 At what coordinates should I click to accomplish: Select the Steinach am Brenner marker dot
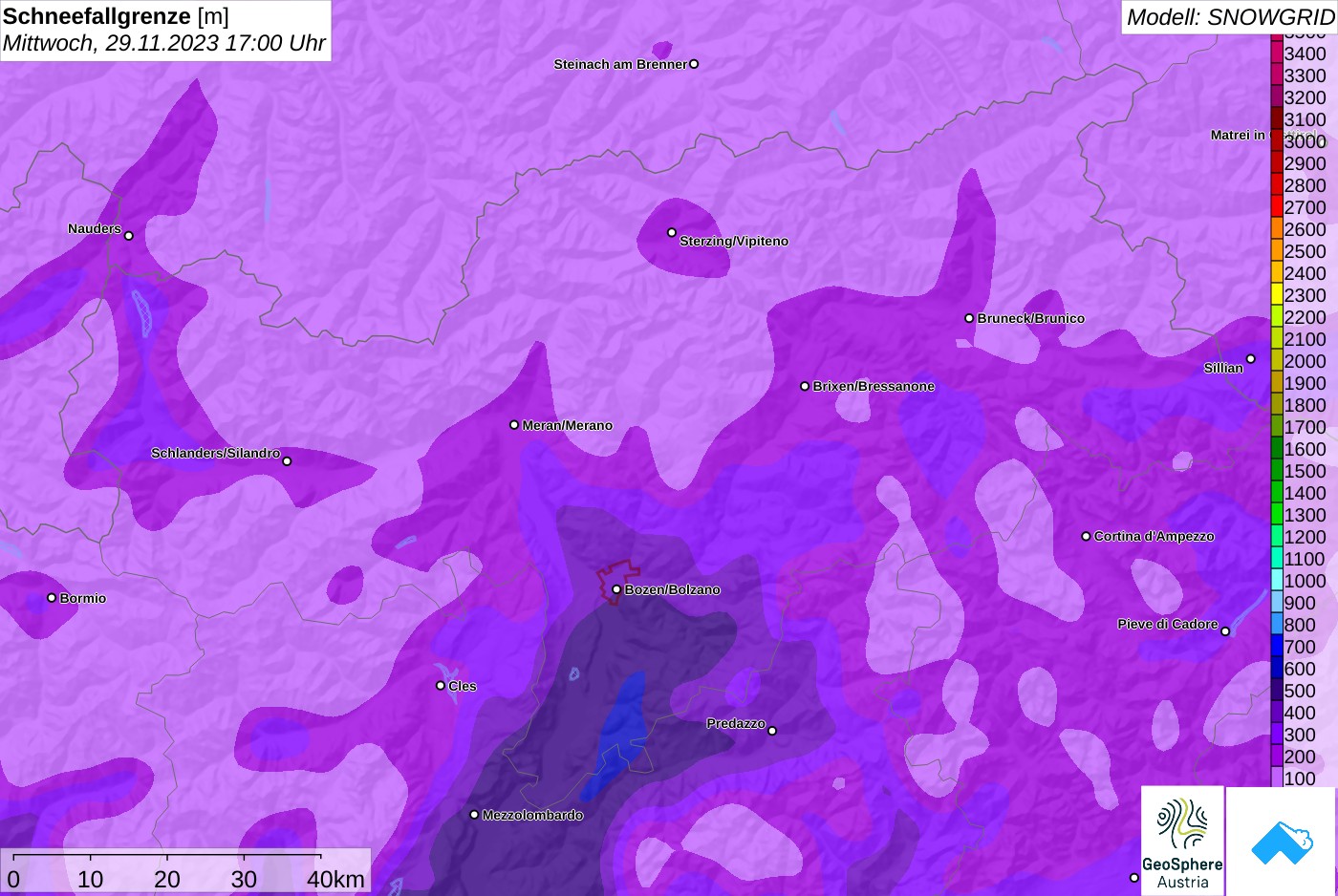tap(694, 64)
